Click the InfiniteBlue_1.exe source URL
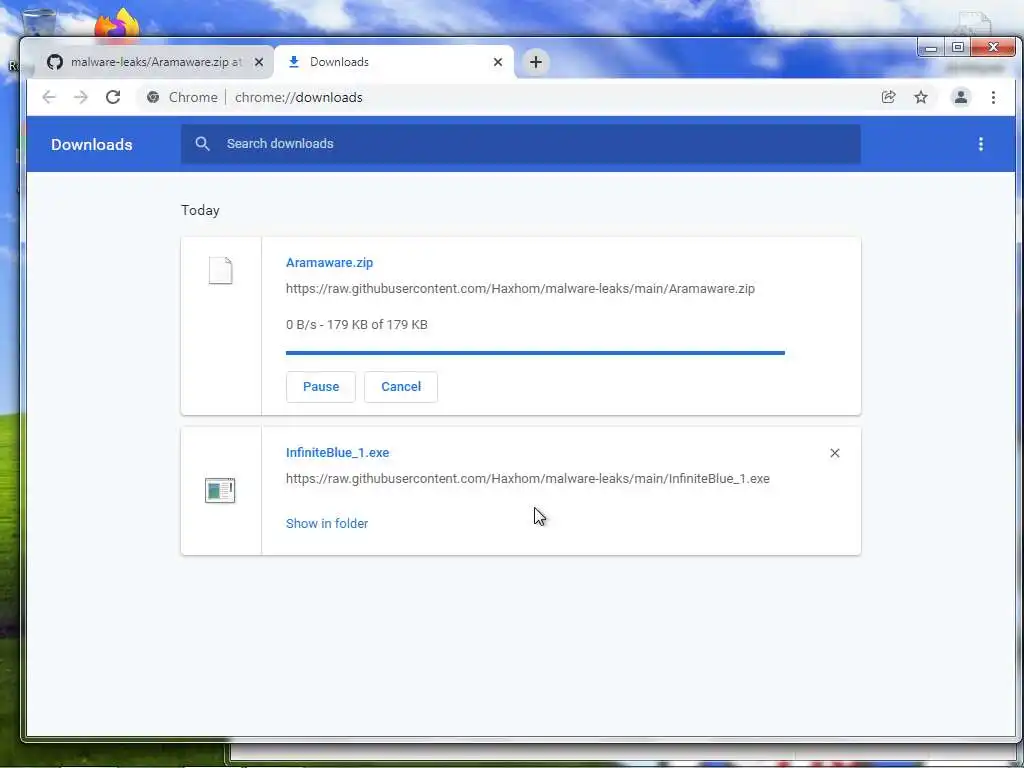 pos(528,479)
